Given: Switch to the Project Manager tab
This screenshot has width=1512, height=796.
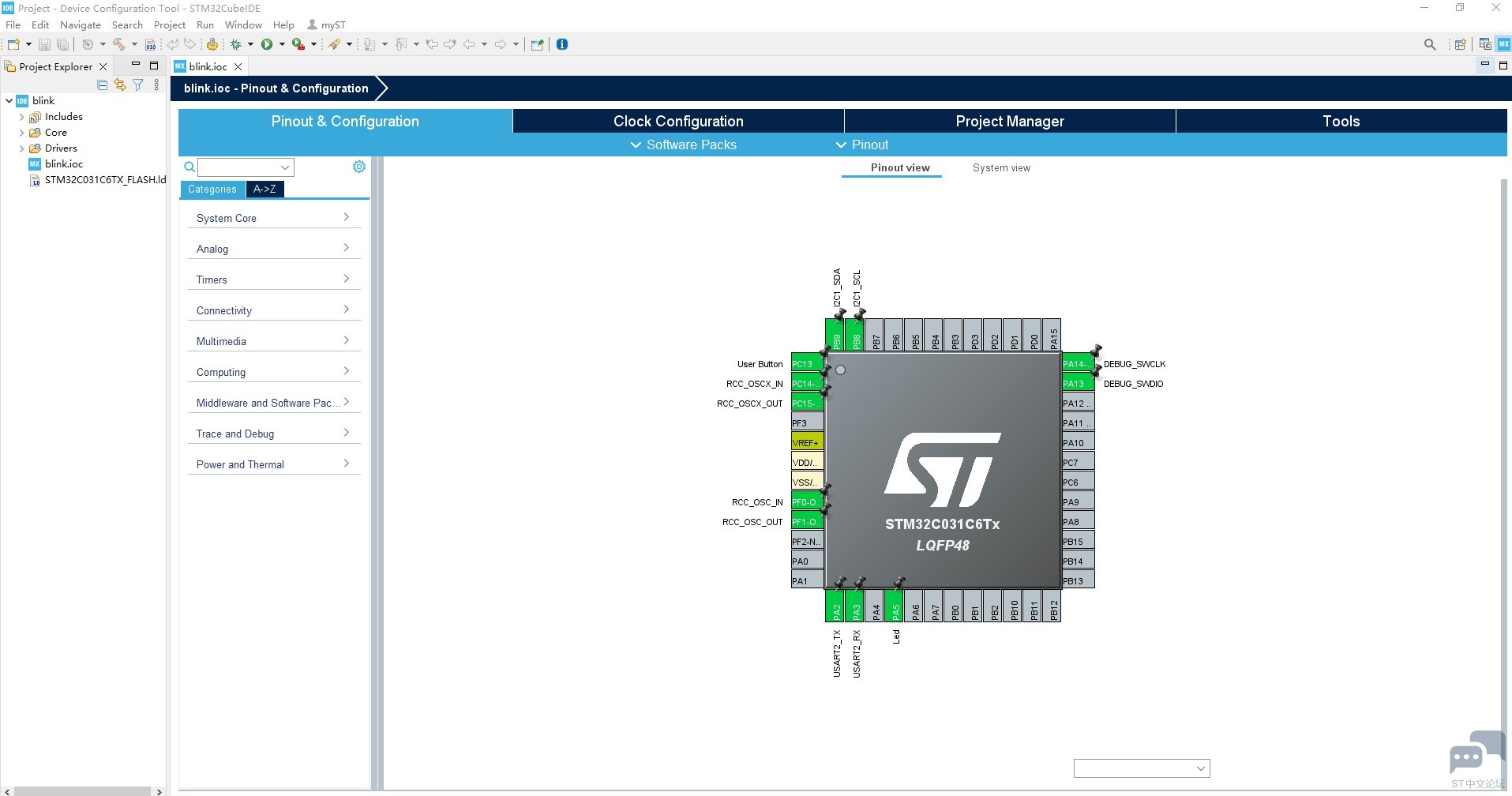Looking at the screenshot, I should point(1010,121).
